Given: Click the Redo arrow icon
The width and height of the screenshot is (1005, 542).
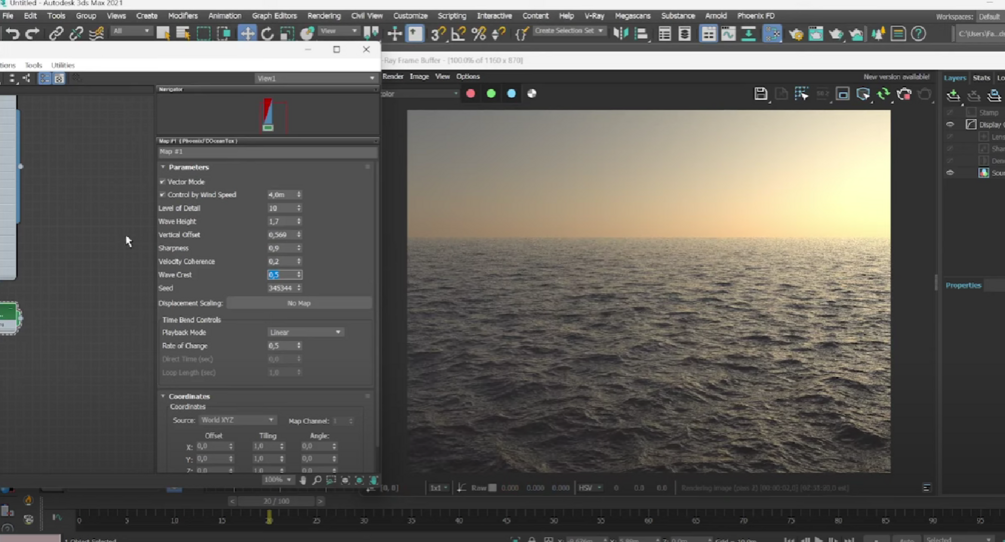Looking at the screenshot, I should [32, 33].
